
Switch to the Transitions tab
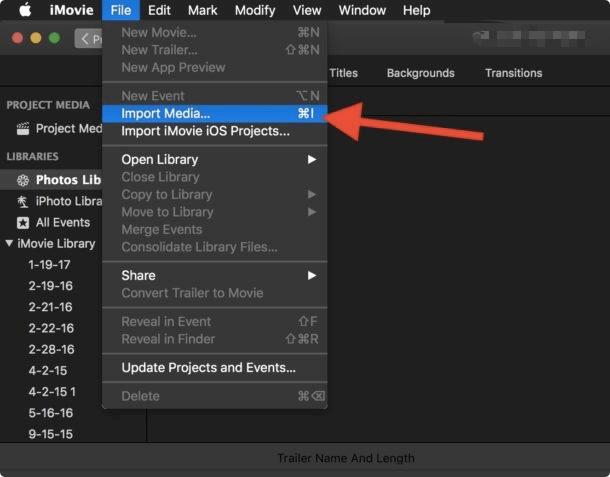point(513,73)
